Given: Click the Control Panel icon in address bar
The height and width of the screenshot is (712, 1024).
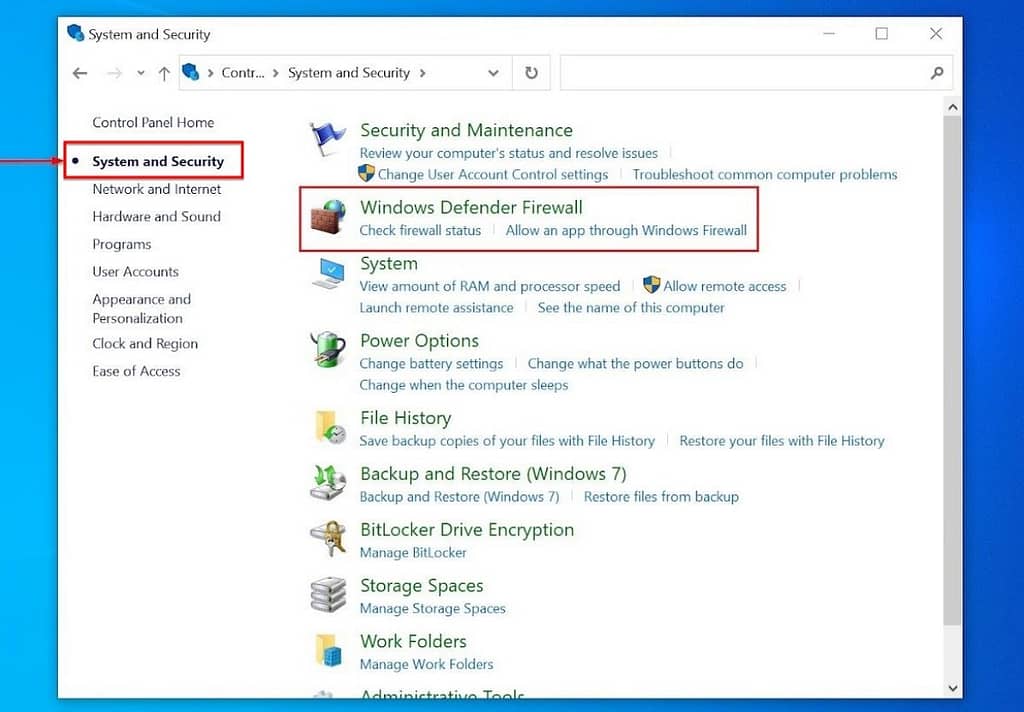Looking at the screenshot, I should [x=191, y=72].
